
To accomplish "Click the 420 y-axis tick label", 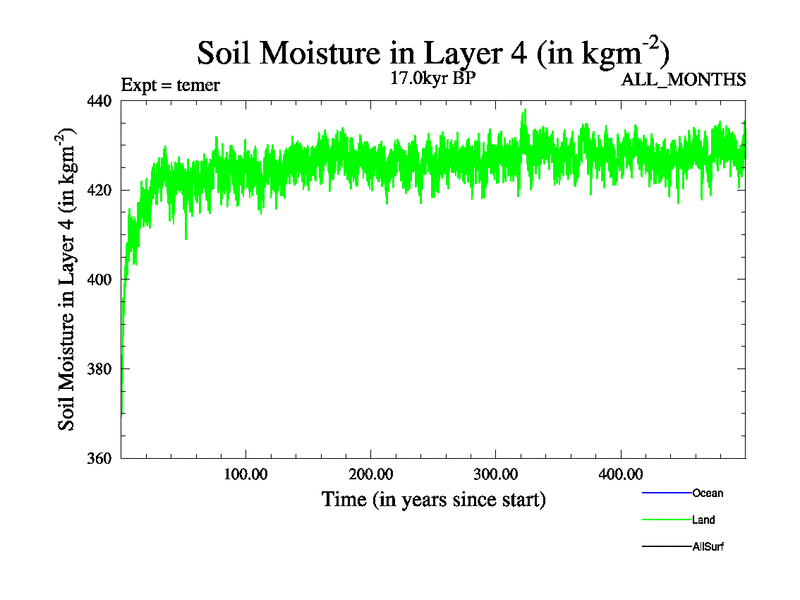I will coord(98,190).
